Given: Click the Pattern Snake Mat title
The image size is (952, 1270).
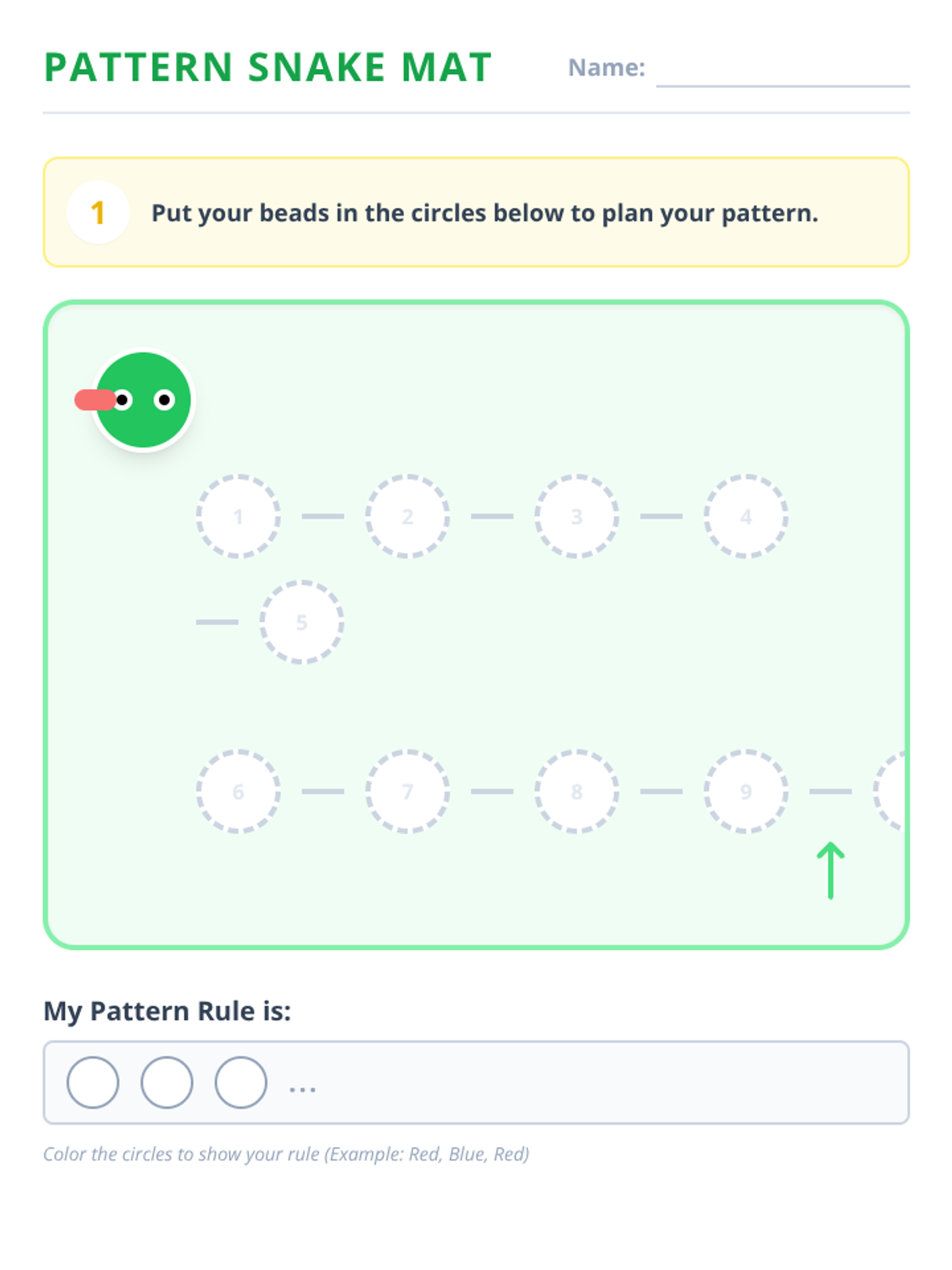Looking at the screenshot, I should click(268, 67).
